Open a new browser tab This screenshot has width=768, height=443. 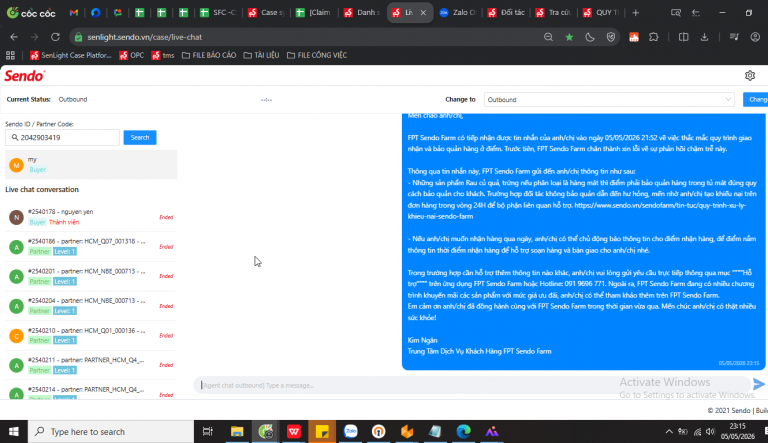[x=635, y=13]
